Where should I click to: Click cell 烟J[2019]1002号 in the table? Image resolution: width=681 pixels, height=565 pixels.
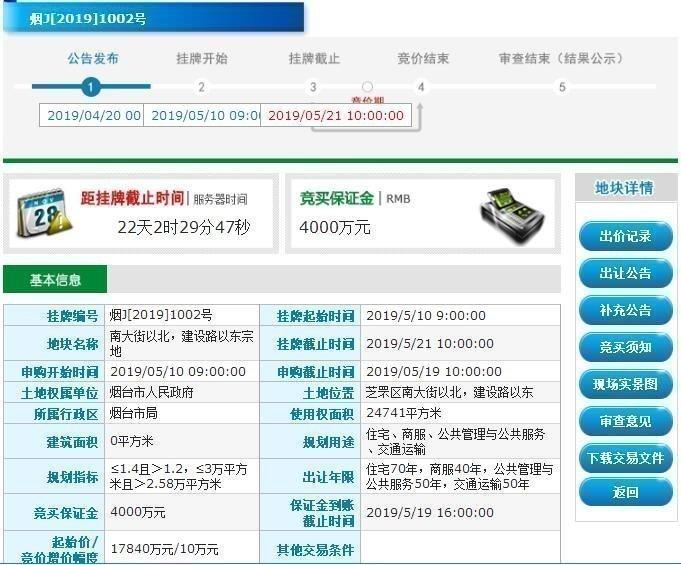coord(182,315)
